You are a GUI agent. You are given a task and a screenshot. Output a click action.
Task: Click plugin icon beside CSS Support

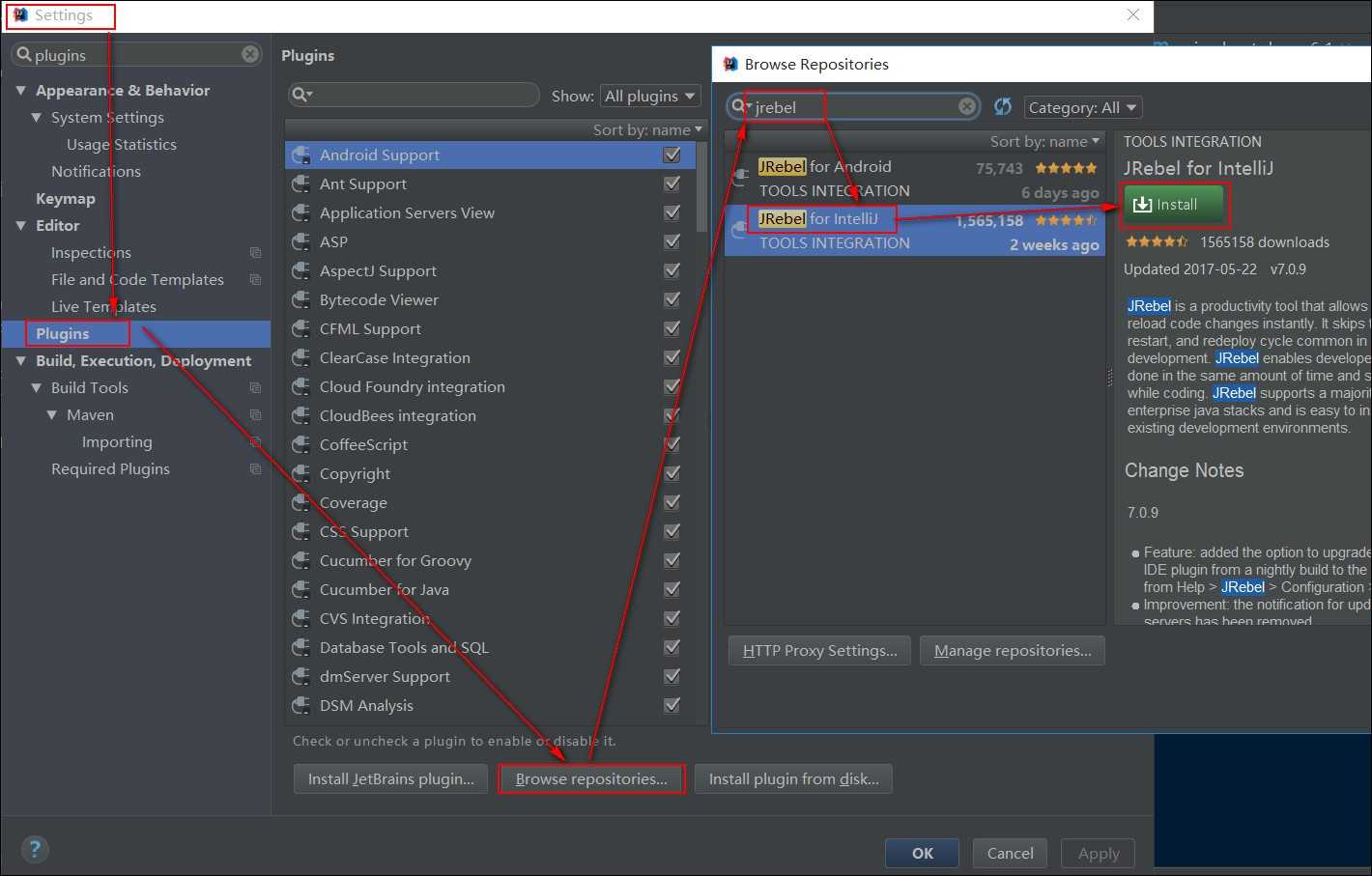301,531
